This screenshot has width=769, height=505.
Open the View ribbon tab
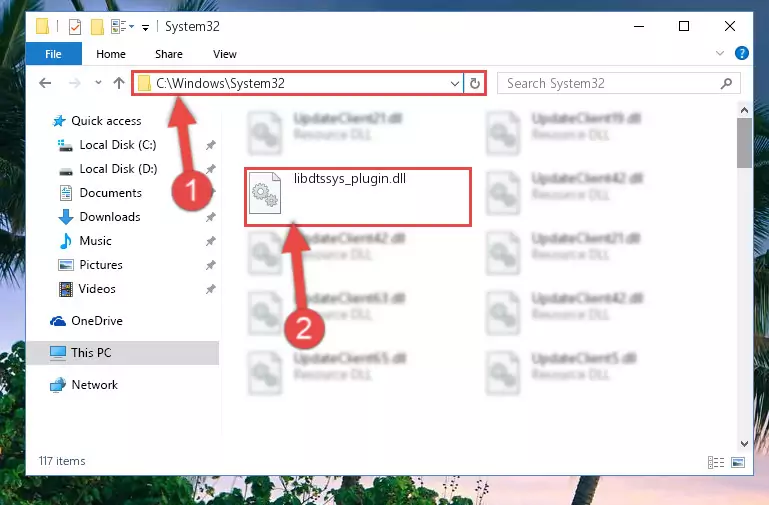click(x=225, y=54)
